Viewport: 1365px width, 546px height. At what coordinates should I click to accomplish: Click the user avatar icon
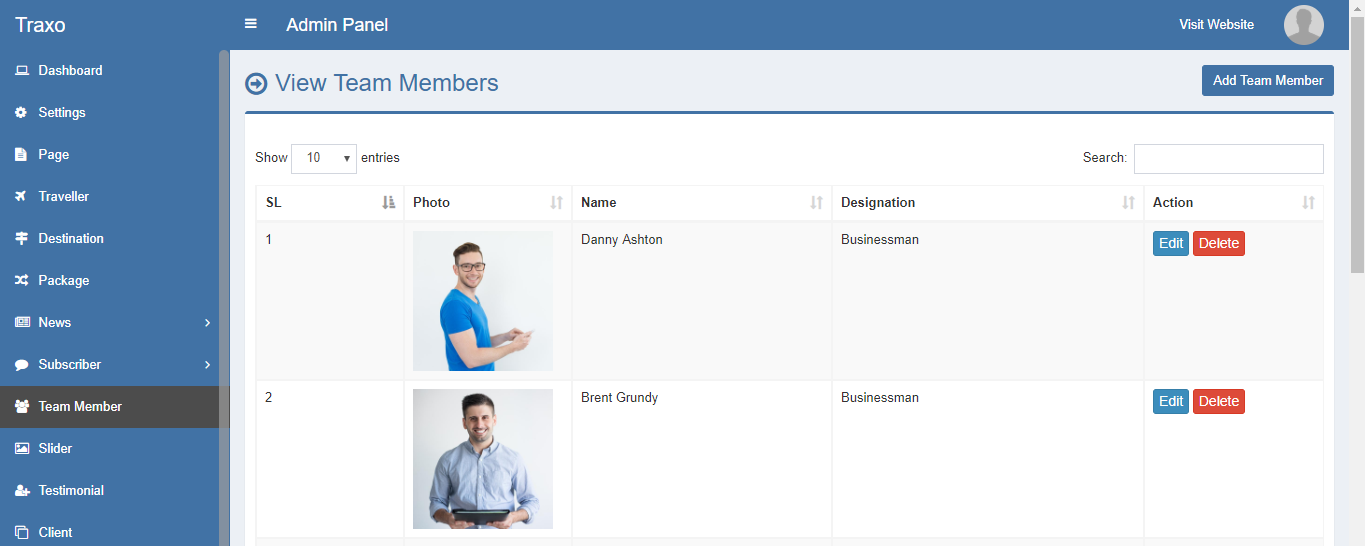click(x=1303, y=25)
